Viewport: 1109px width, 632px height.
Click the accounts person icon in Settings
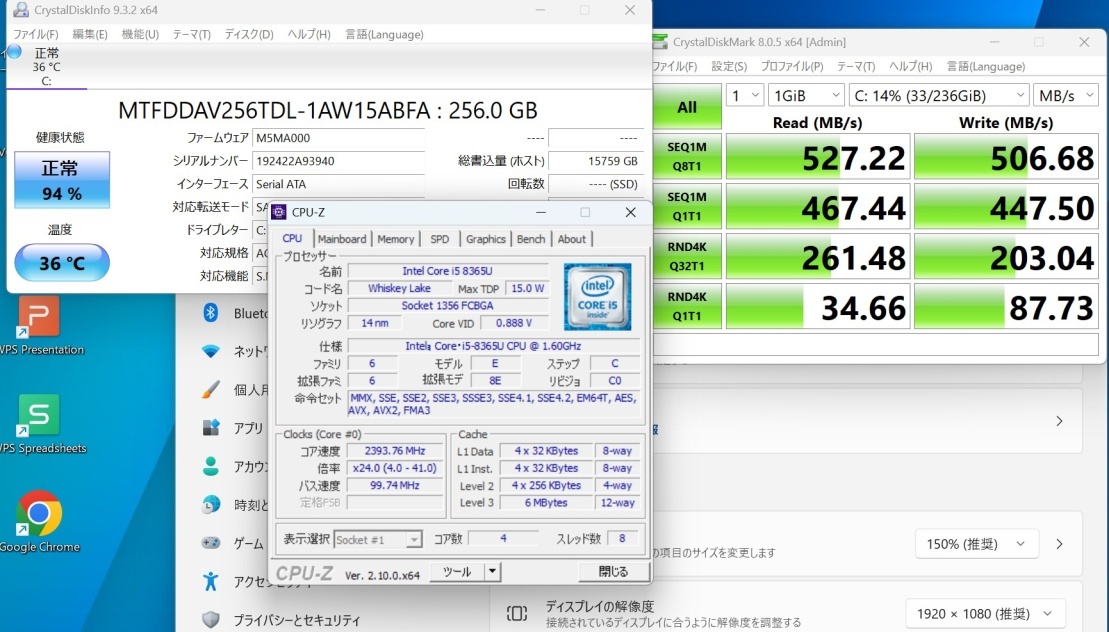211,466
